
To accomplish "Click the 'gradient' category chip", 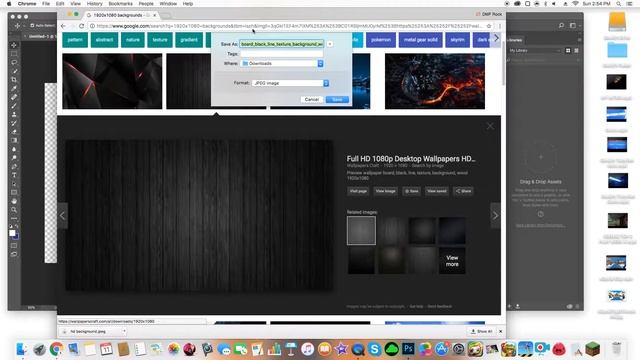I will (189, 40).
